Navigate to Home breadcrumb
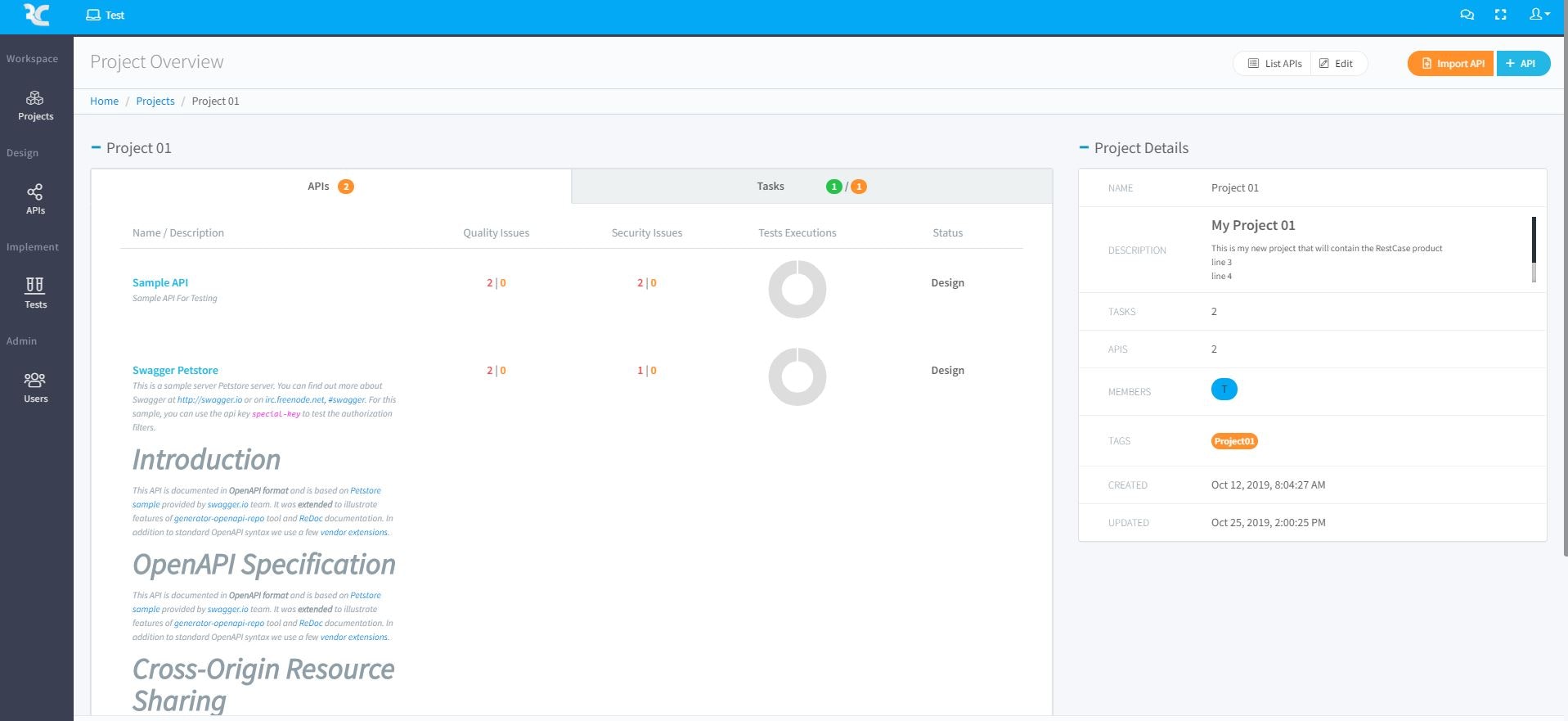1568x721 pixels. (x=104, y=101)
